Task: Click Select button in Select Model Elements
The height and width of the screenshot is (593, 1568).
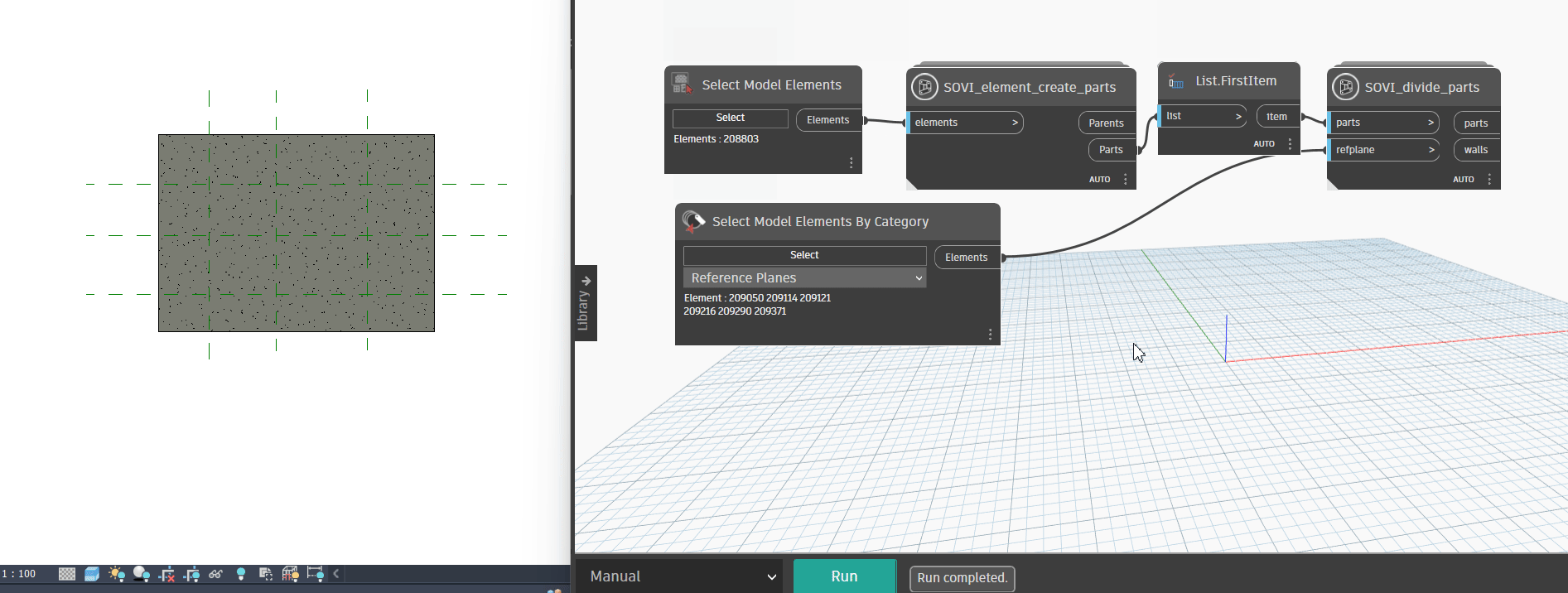Action: coord(730,118)
